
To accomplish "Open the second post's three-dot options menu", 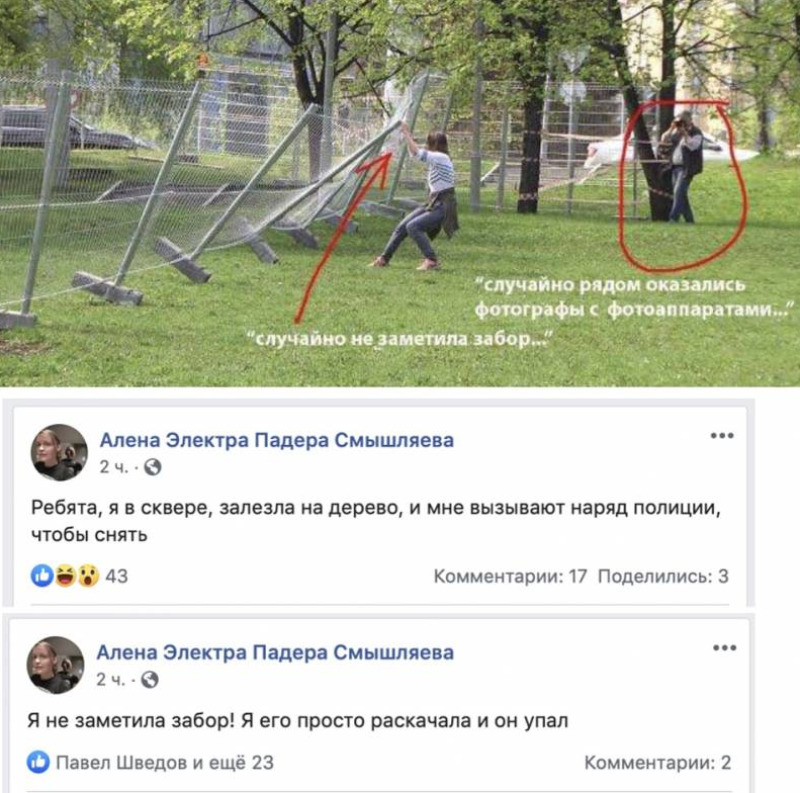I will tap(724, 648).
